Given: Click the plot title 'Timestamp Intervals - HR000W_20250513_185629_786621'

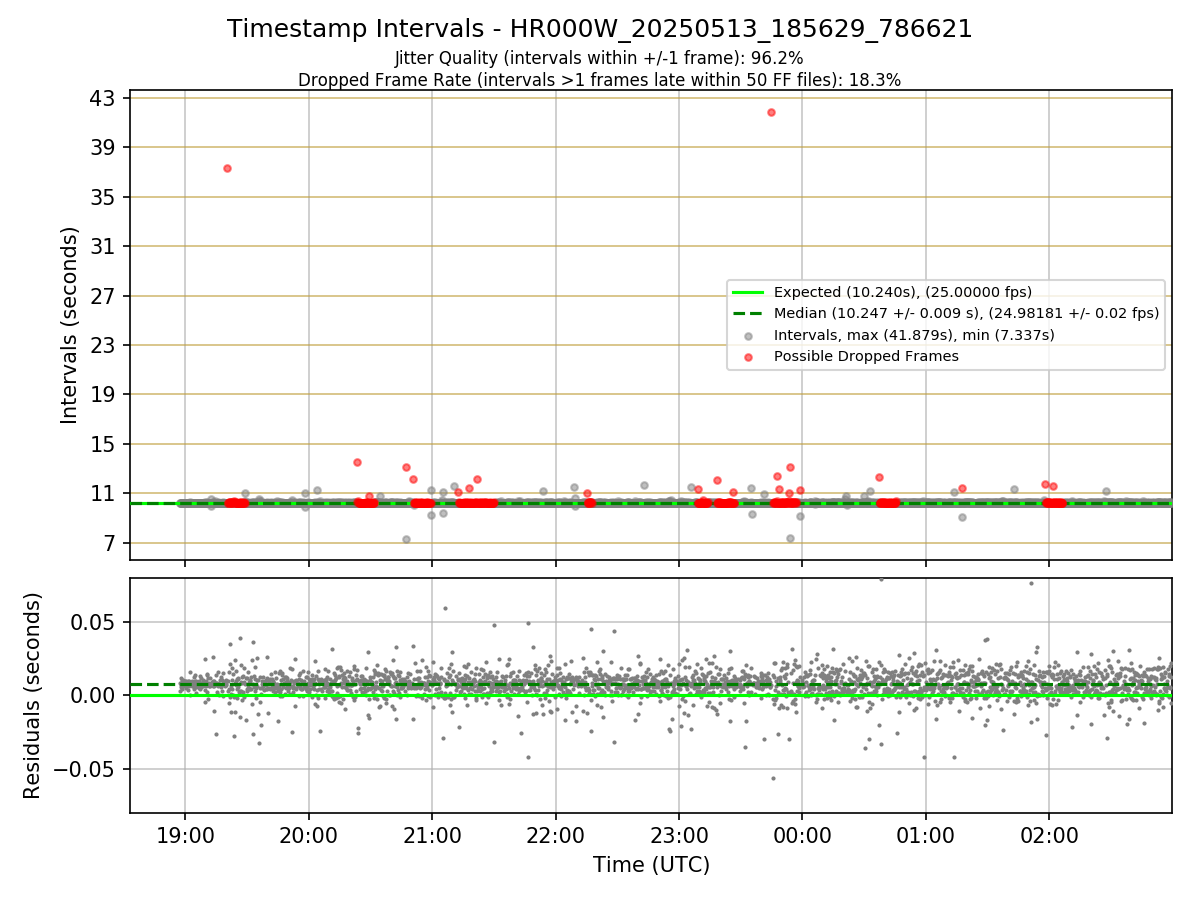Looking at the screenshot, I should [600, 29].
